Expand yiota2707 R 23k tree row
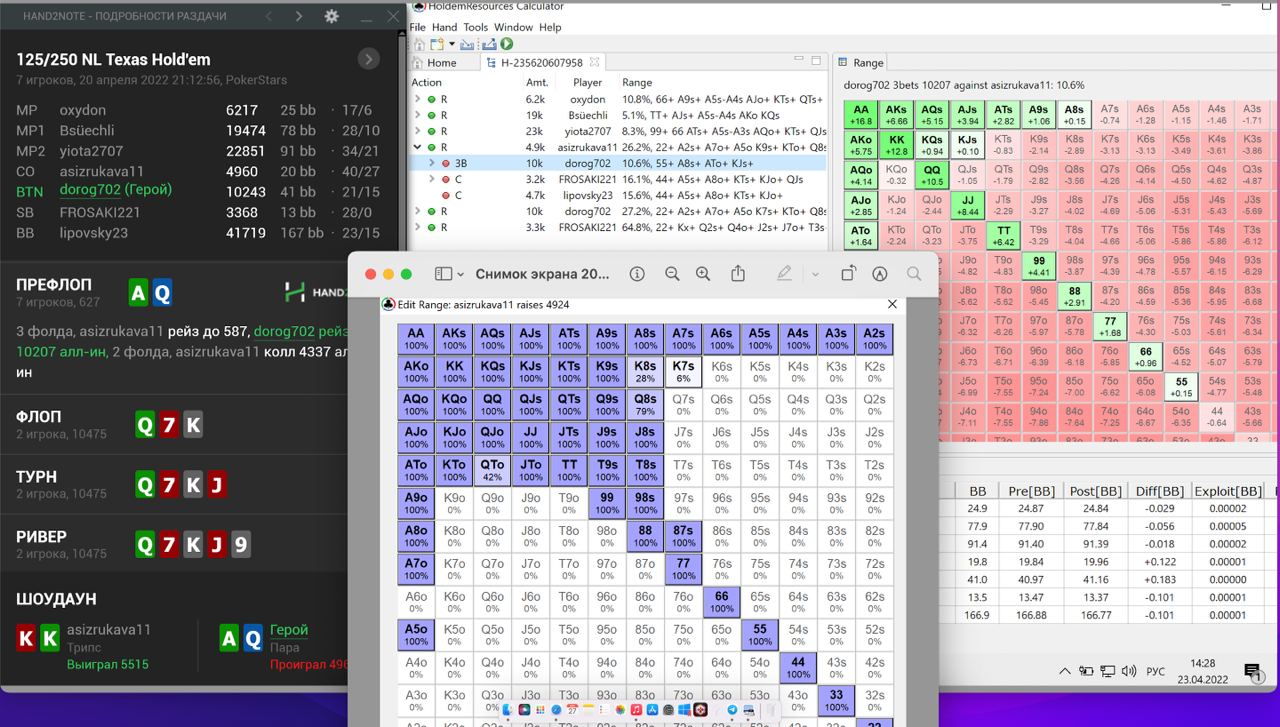 tap(418, 131)
